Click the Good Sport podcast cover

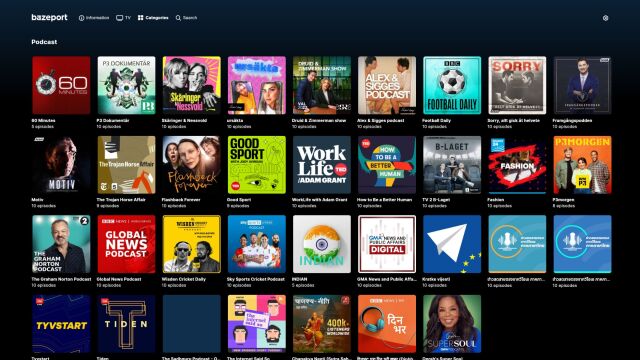pos(257,165)
